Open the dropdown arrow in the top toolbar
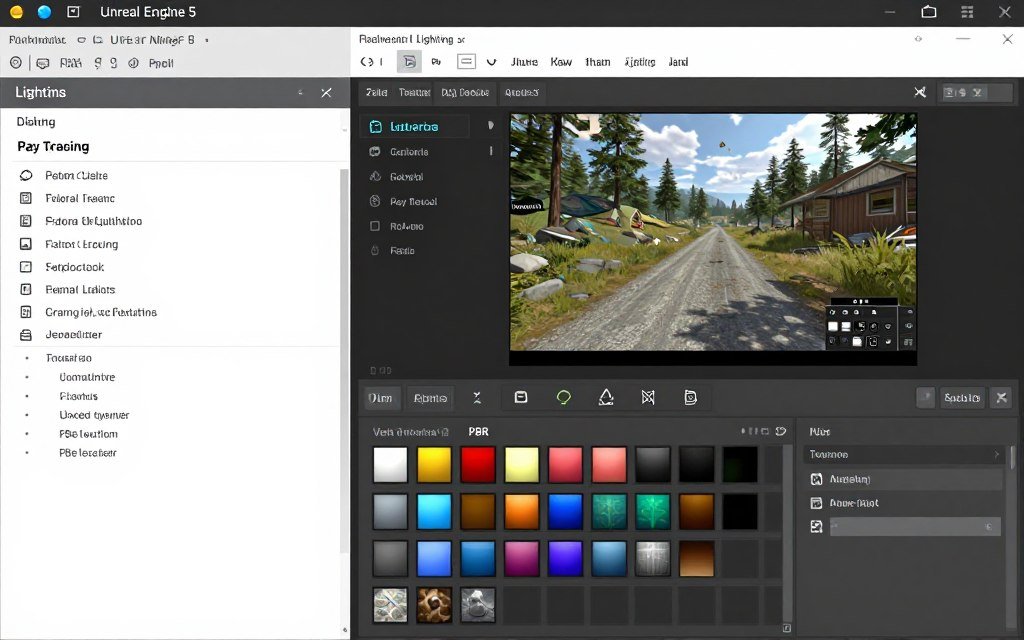 492,61
